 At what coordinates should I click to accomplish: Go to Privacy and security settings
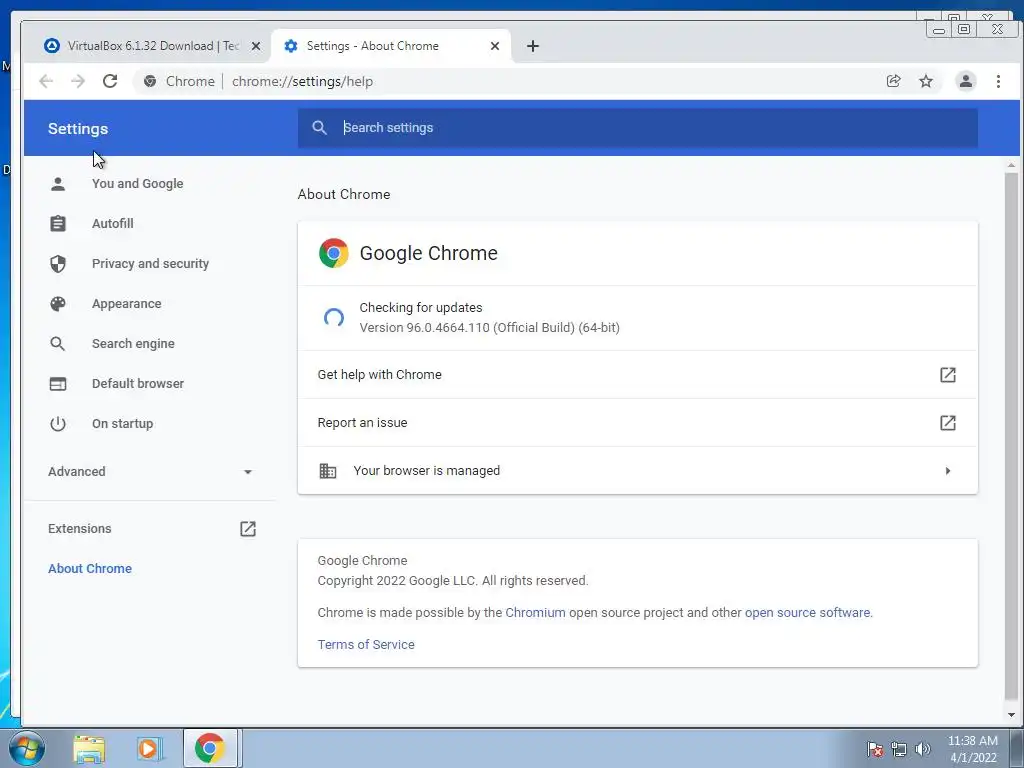[150, 263]
